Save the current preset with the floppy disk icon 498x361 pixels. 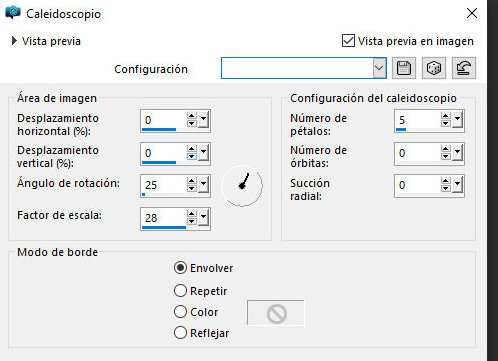click(x=404, y=68)
